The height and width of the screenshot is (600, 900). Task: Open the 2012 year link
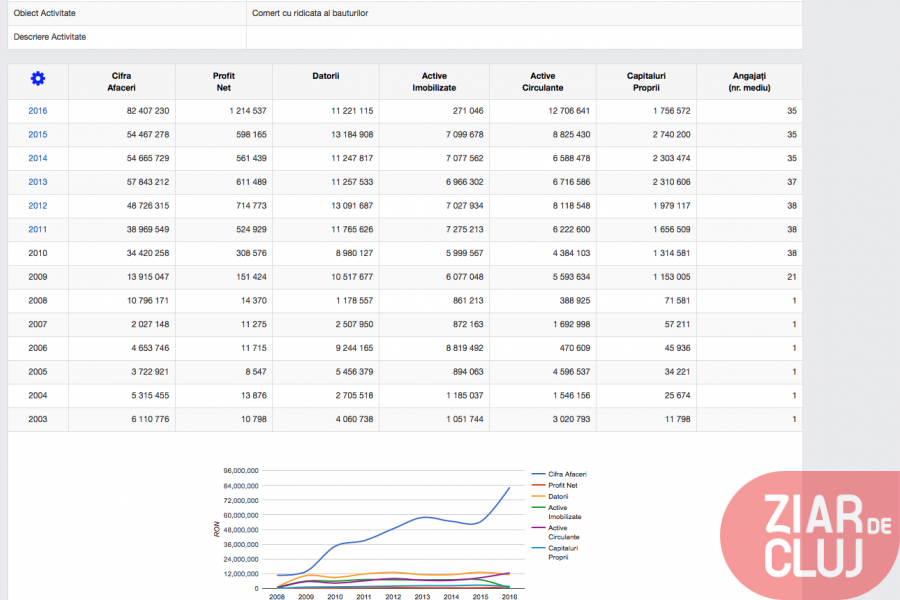tap(38, 206)
